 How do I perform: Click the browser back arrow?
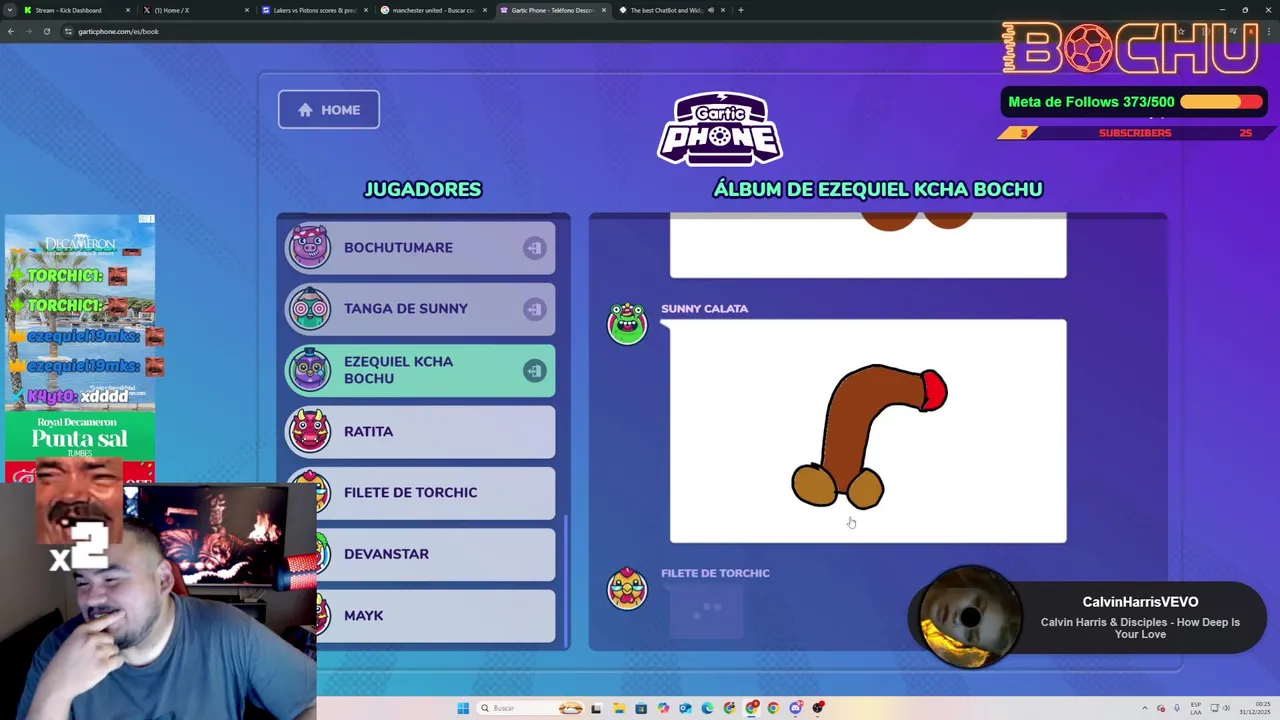point(11,31)
